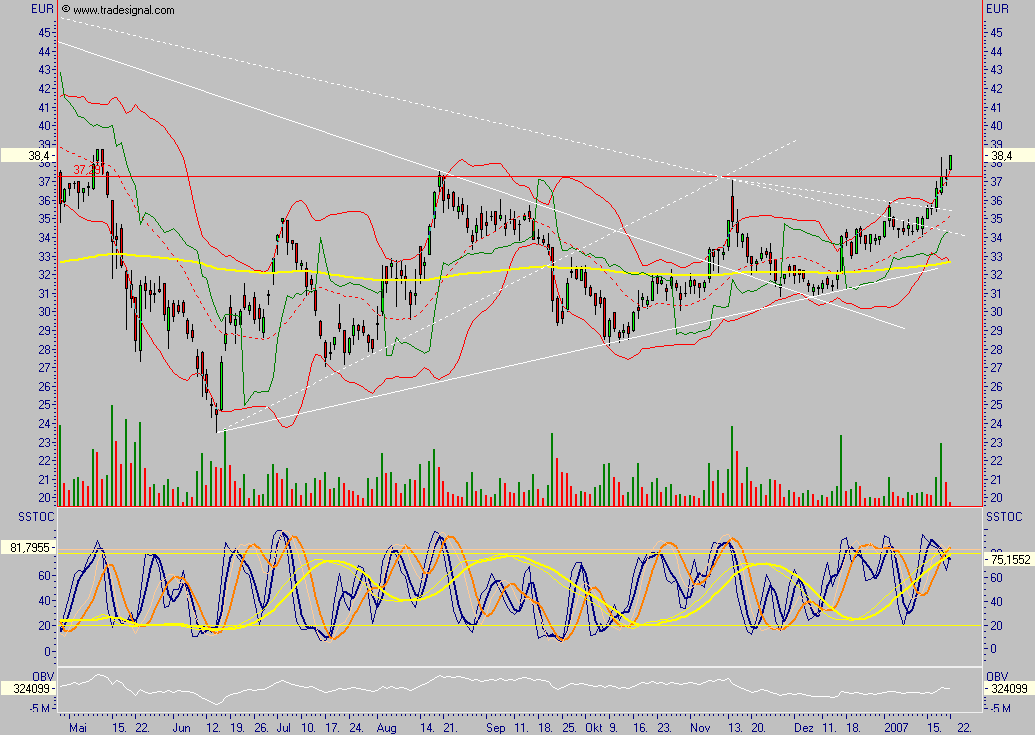
Task: Click the 30 tick on left price axis
Action: [45, 311]
